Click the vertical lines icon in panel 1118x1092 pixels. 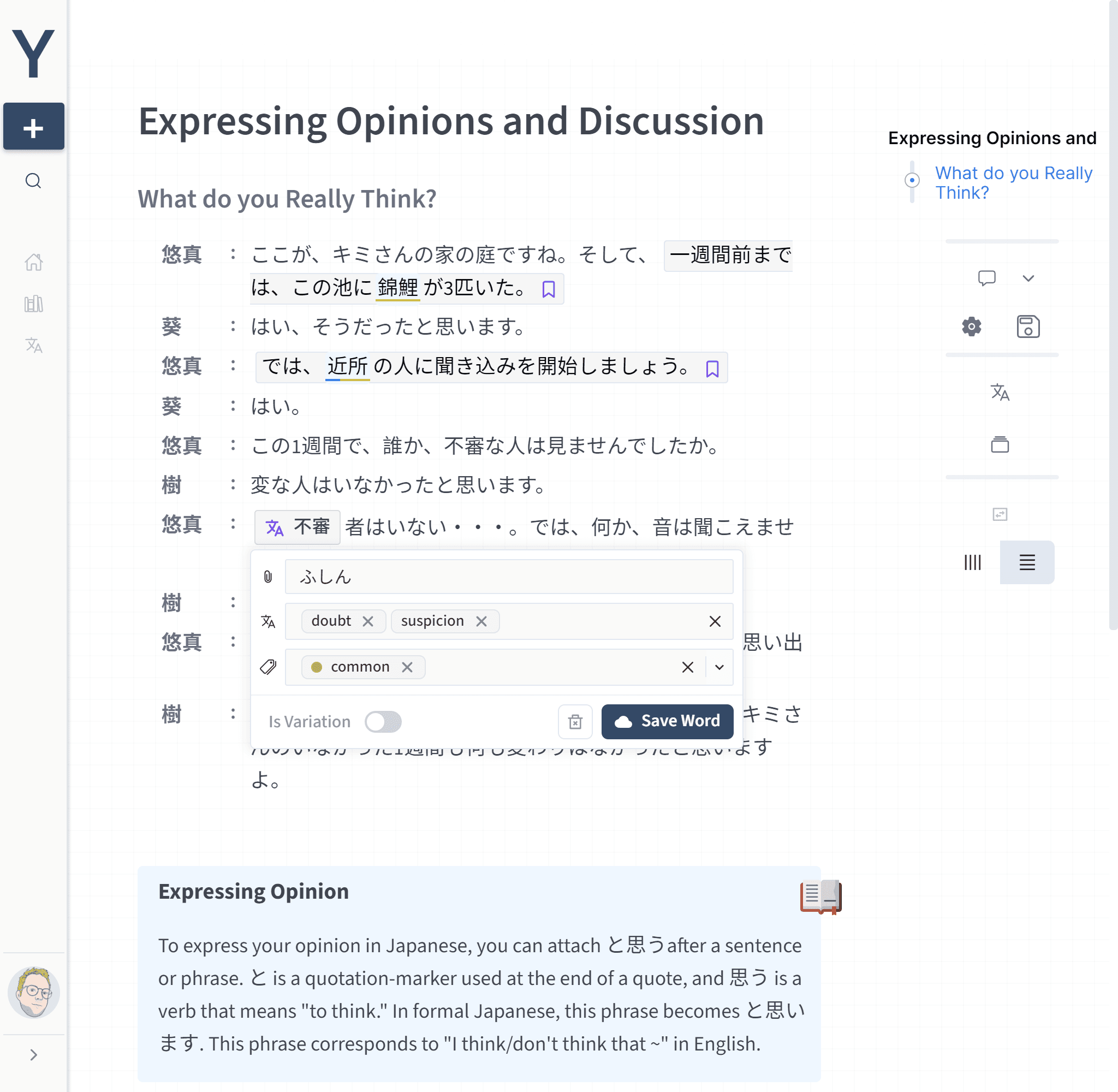point(975,561)
